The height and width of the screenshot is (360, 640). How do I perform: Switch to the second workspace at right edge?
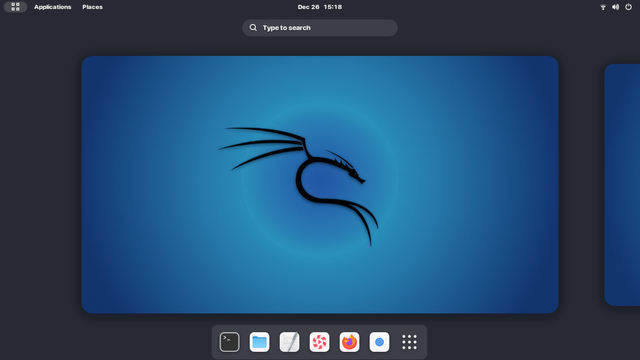tap(622, 184)
